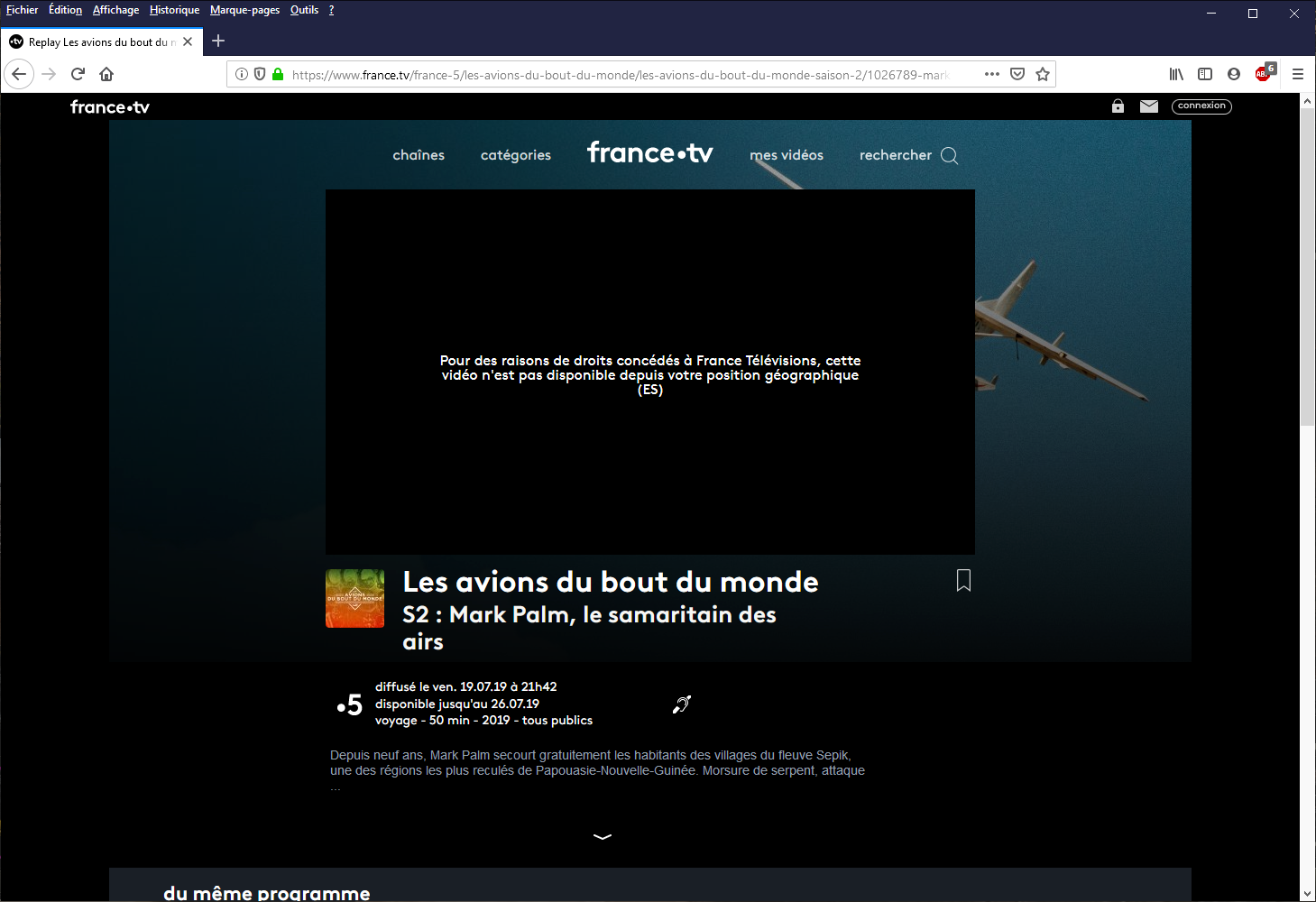
Task: Expand the description with the down chevron
Action: pos(603,836)
